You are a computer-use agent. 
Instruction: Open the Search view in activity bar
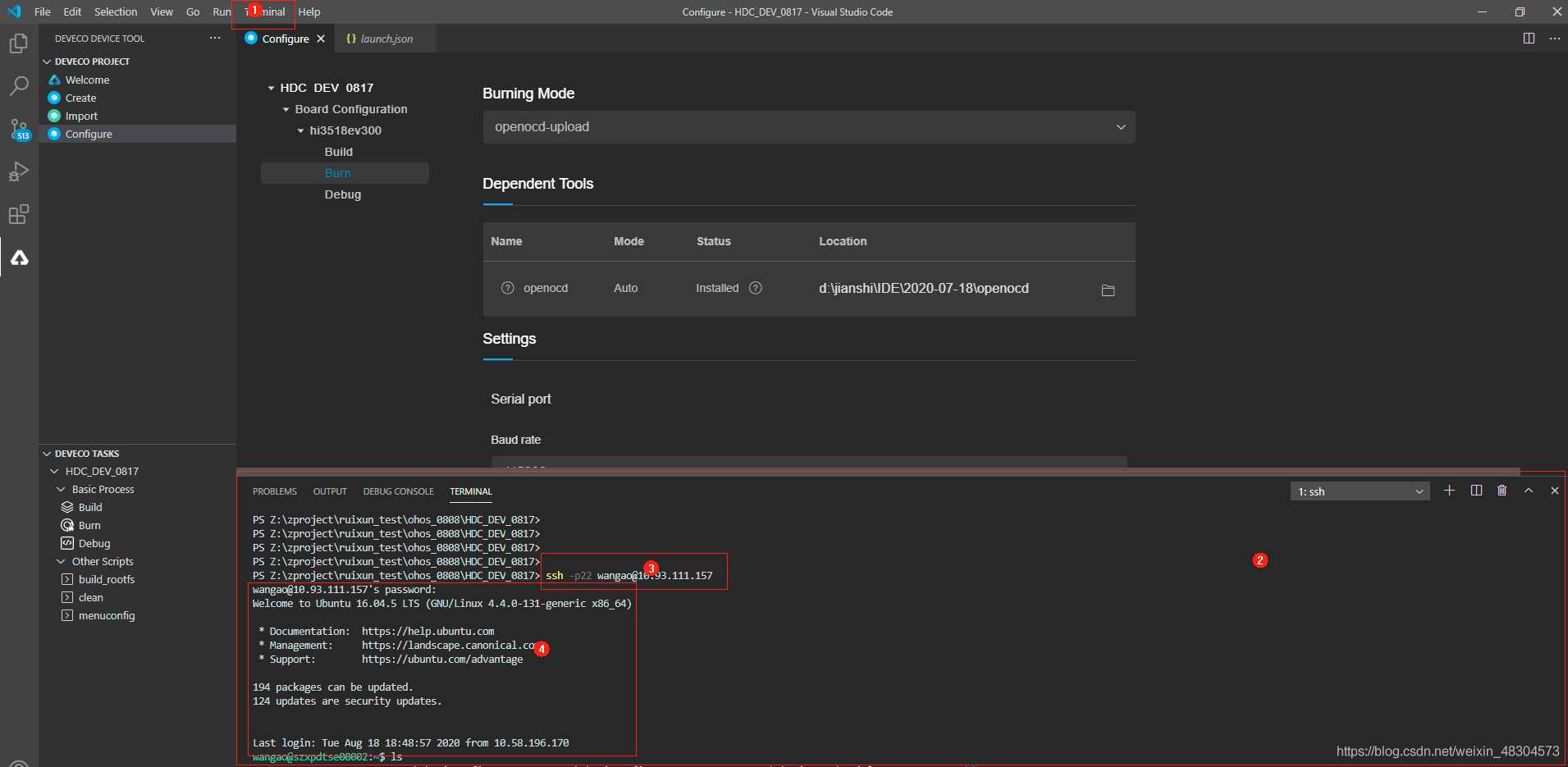coord(19,86)
